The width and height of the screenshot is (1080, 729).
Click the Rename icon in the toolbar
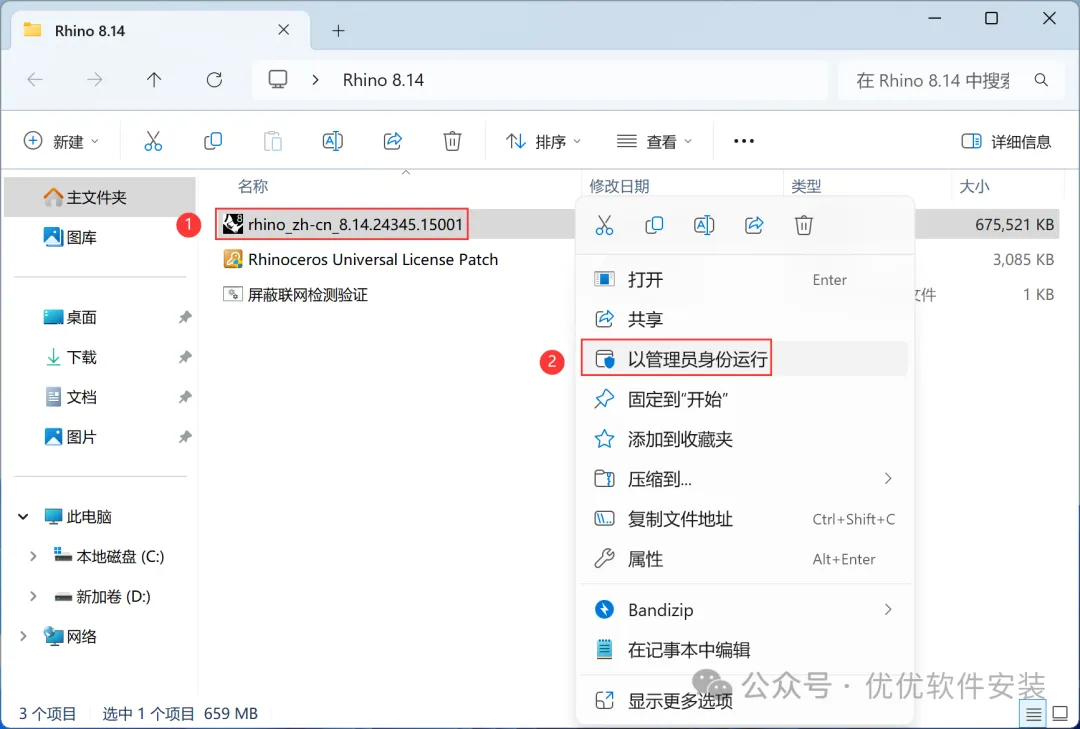click(x=333, y=141)
